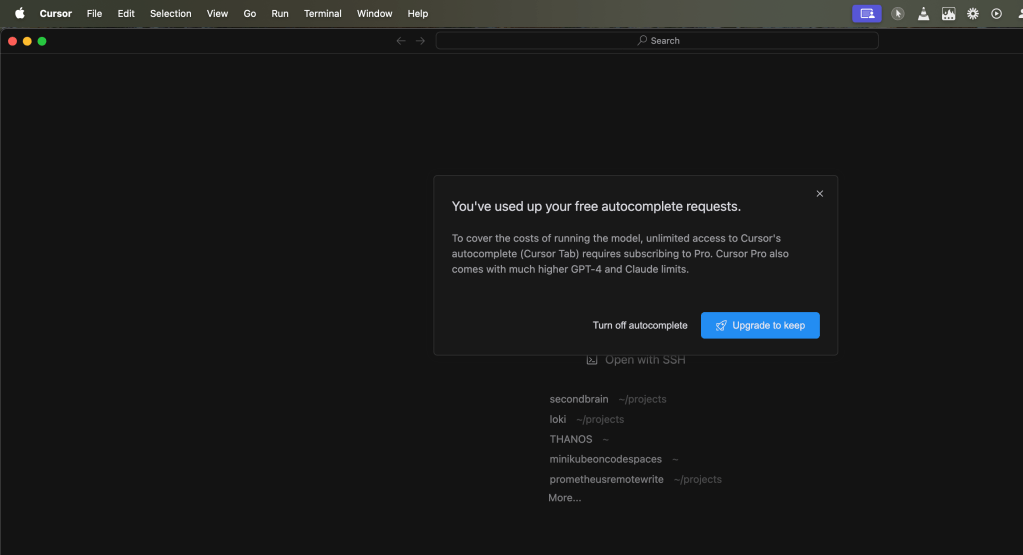Screen dimensions: 1023x555
Task: Click the chart-style menu bar icon
Action: (x=949, y=13)
